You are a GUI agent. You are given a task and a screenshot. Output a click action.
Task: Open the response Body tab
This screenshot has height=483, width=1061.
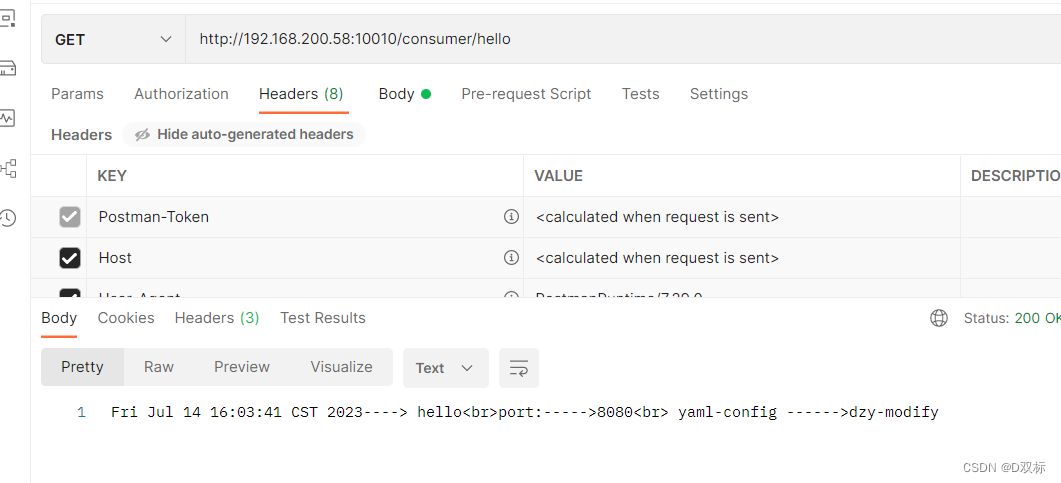(x=59, y=318)
